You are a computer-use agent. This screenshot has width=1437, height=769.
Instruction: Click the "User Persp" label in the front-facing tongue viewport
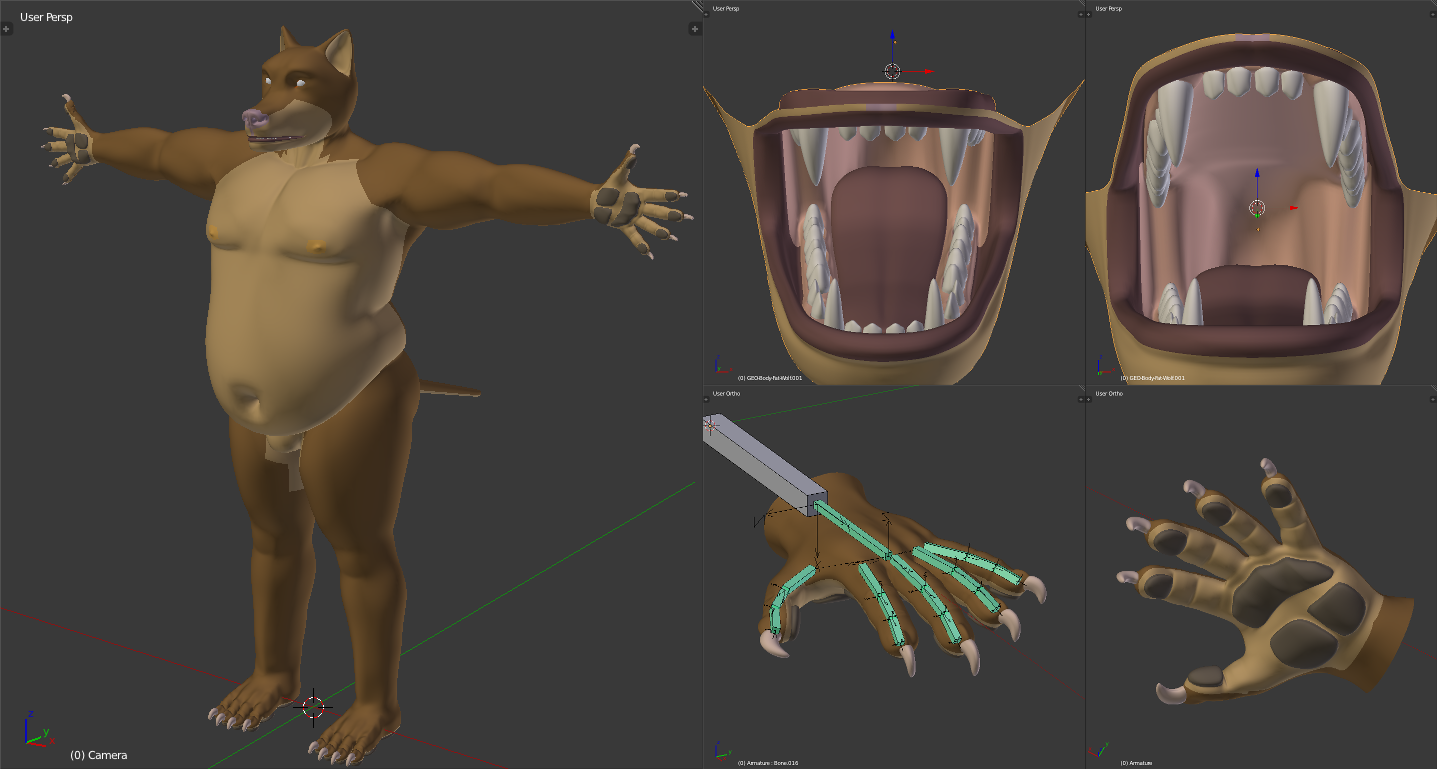point(725,9)
